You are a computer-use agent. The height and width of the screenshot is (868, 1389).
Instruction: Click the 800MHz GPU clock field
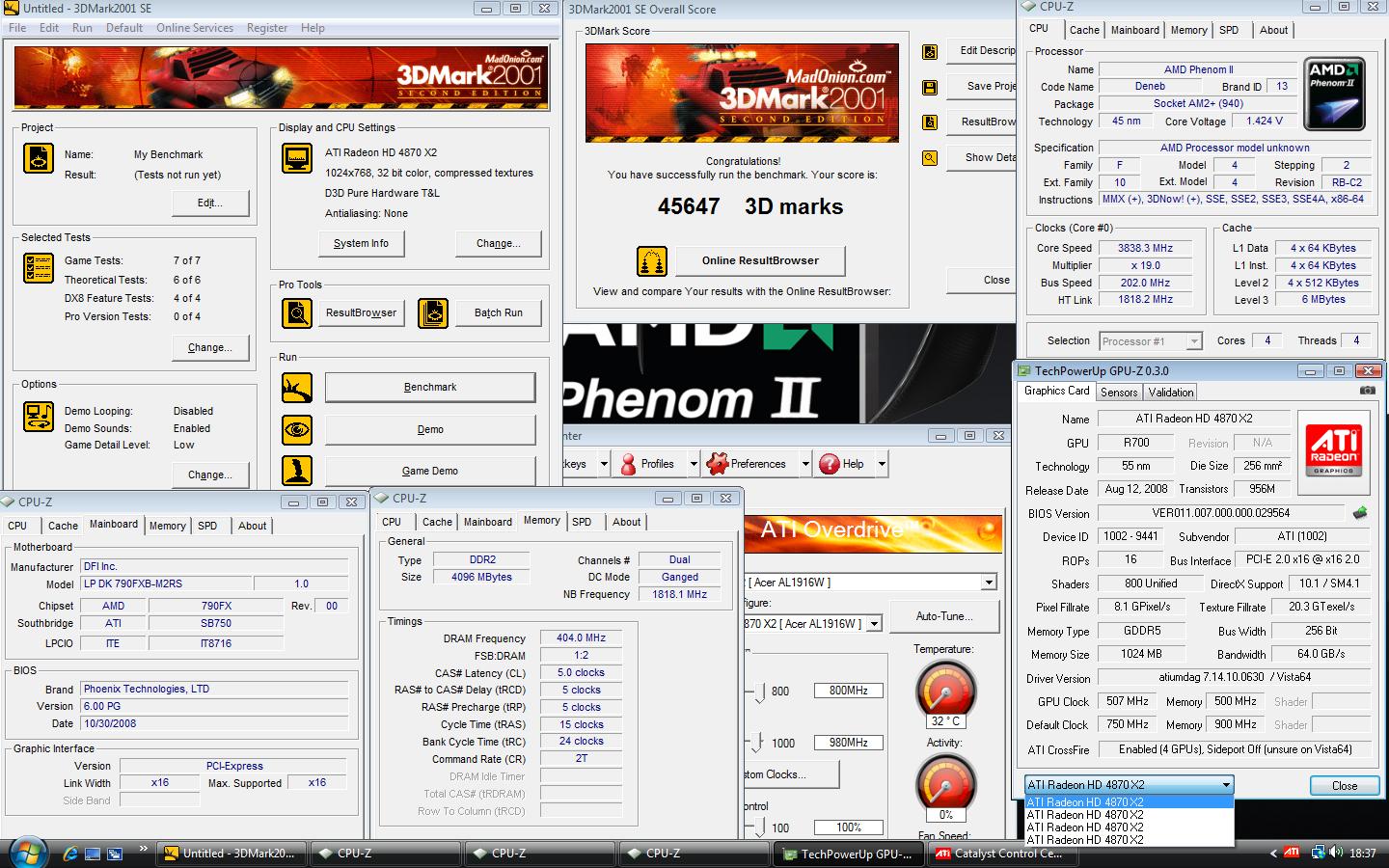tap(849, 691)
